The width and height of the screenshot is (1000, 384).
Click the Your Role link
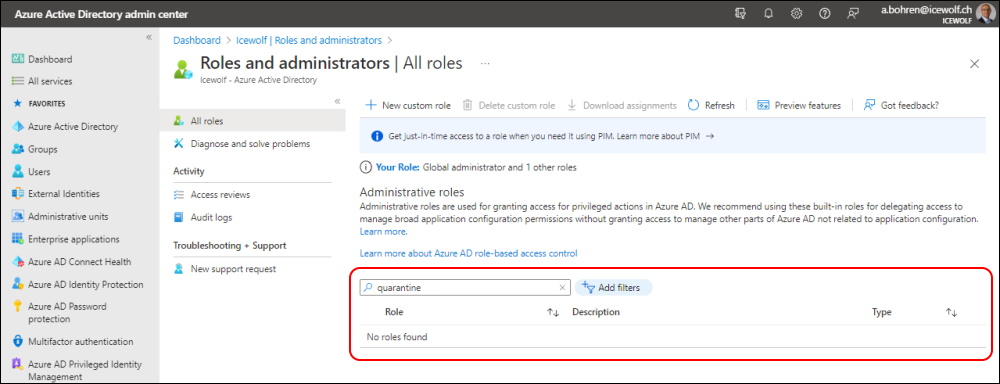[398, 167]
